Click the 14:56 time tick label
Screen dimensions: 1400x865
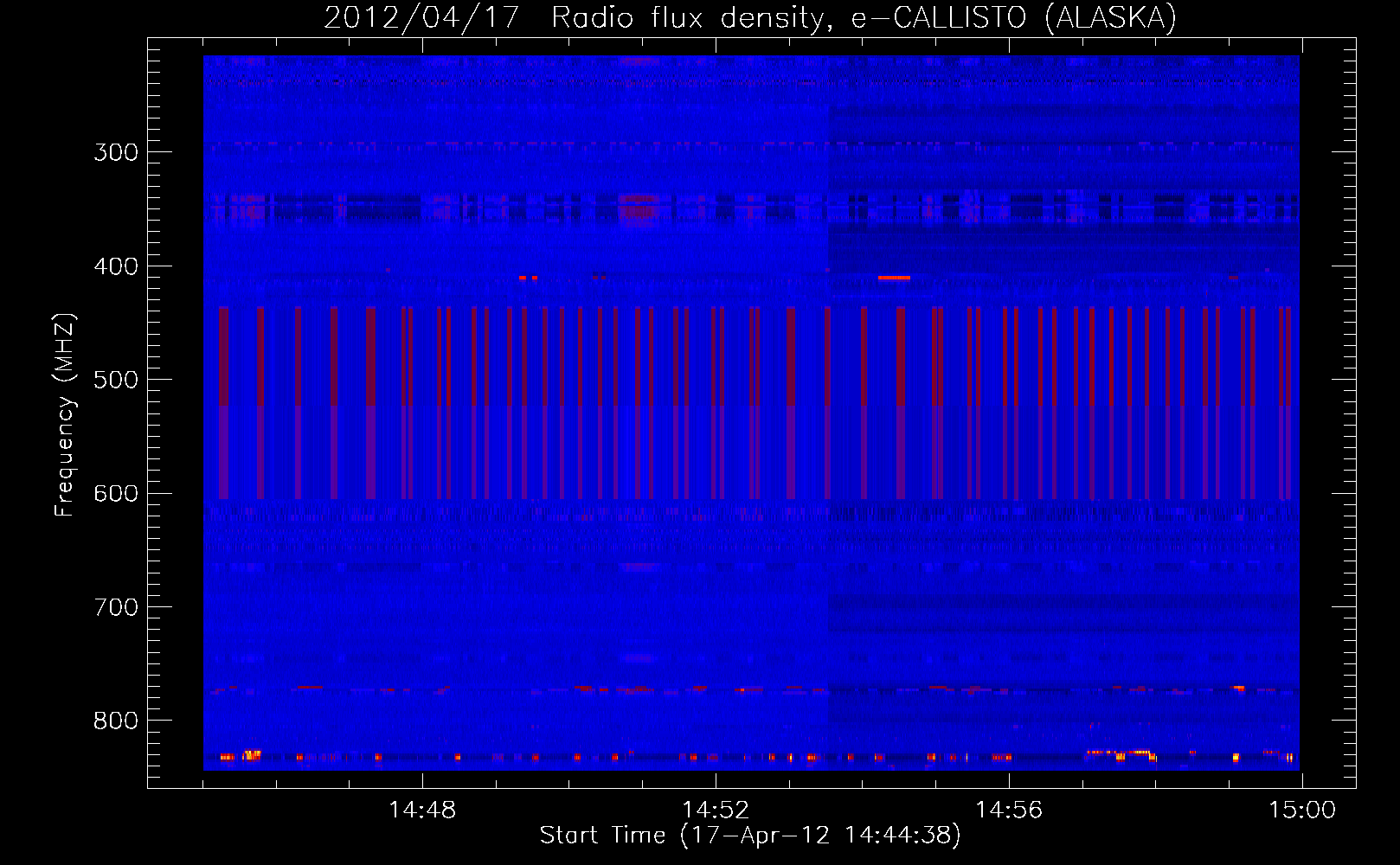click(x=1009, y=811)
